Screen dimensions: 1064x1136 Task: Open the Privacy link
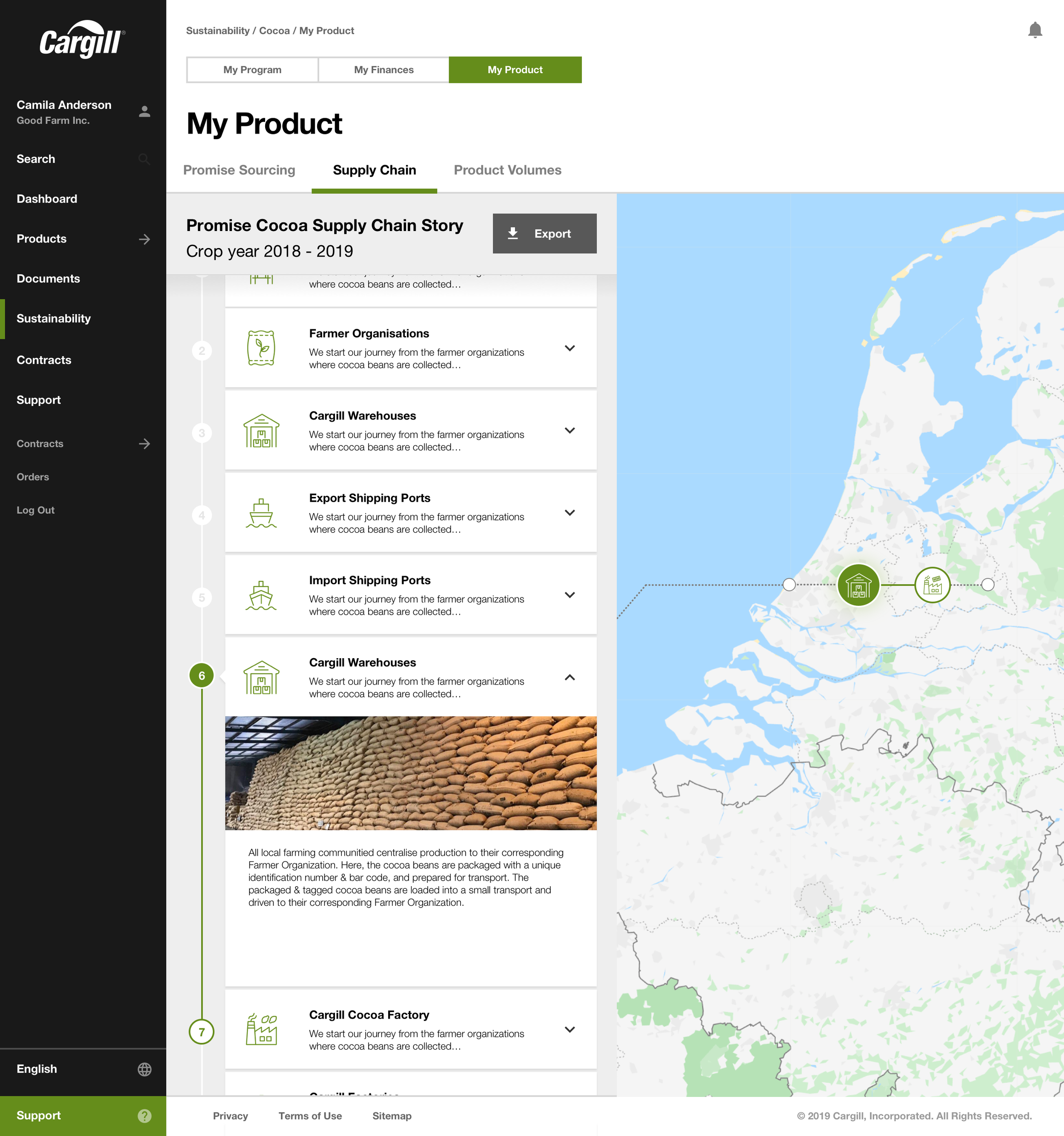click(230, 1116)
